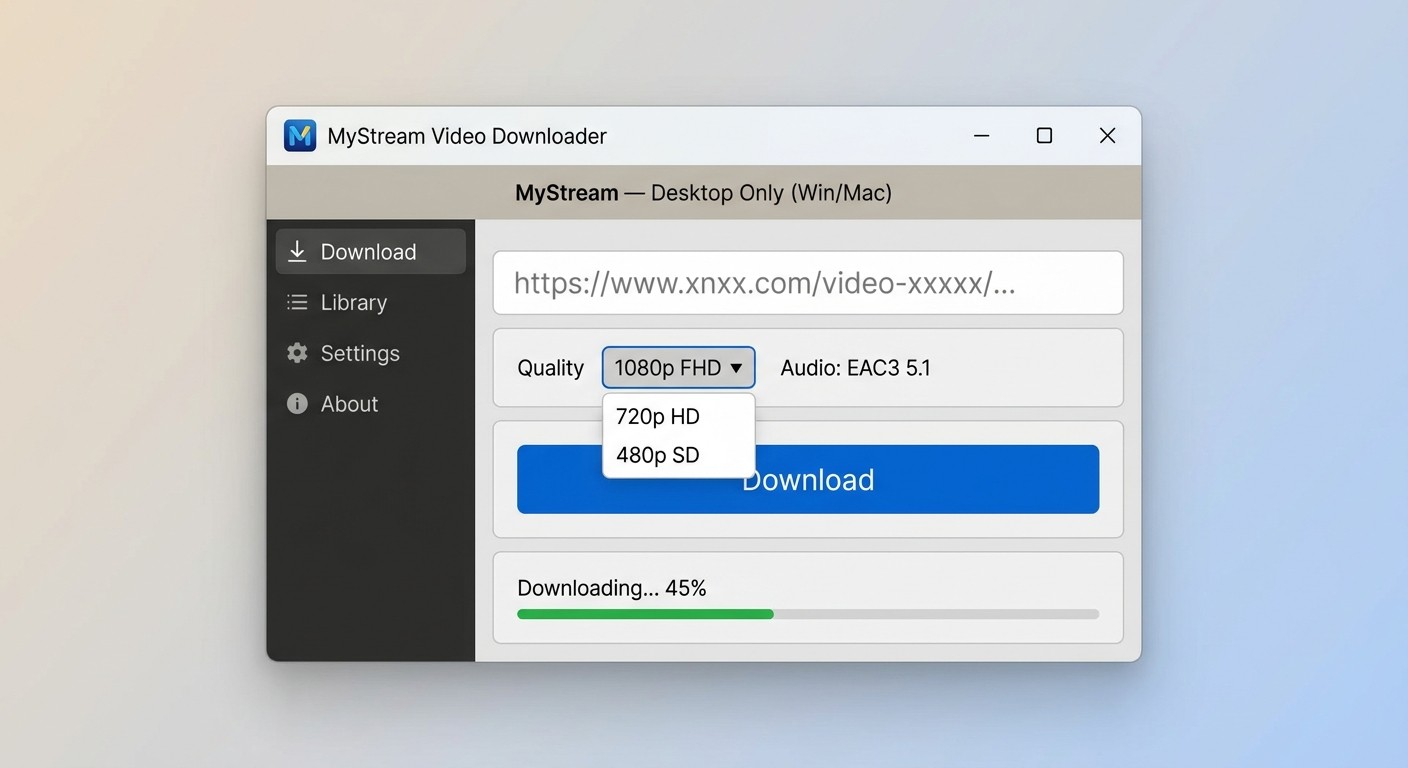Click the Desktop Only (Win/Mac) banner text
The width and height of the screenshot is (1408, 768).
[771, 193]
